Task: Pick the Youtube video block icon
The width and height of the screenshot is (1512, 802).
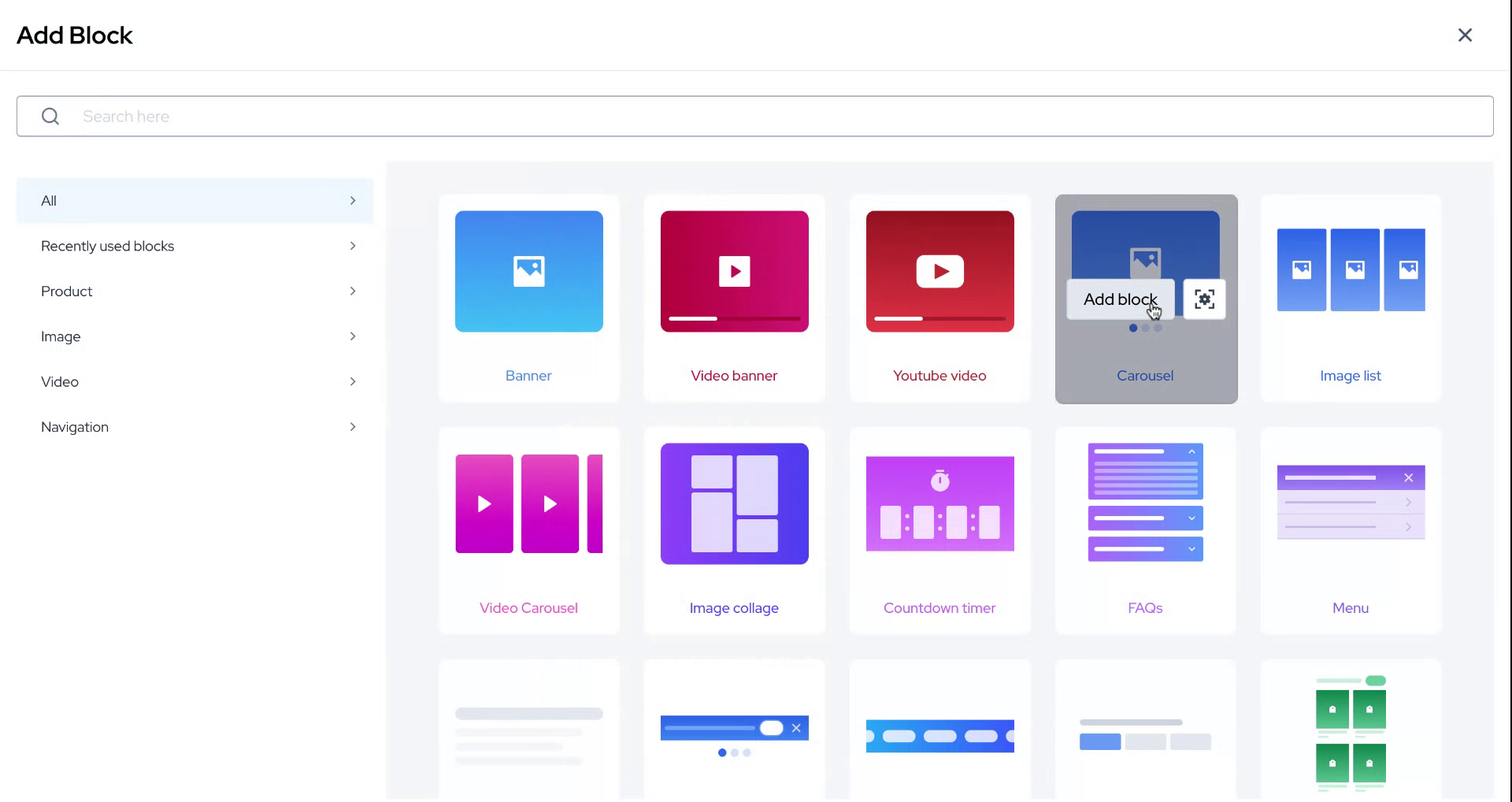Action: click(940, 271)
